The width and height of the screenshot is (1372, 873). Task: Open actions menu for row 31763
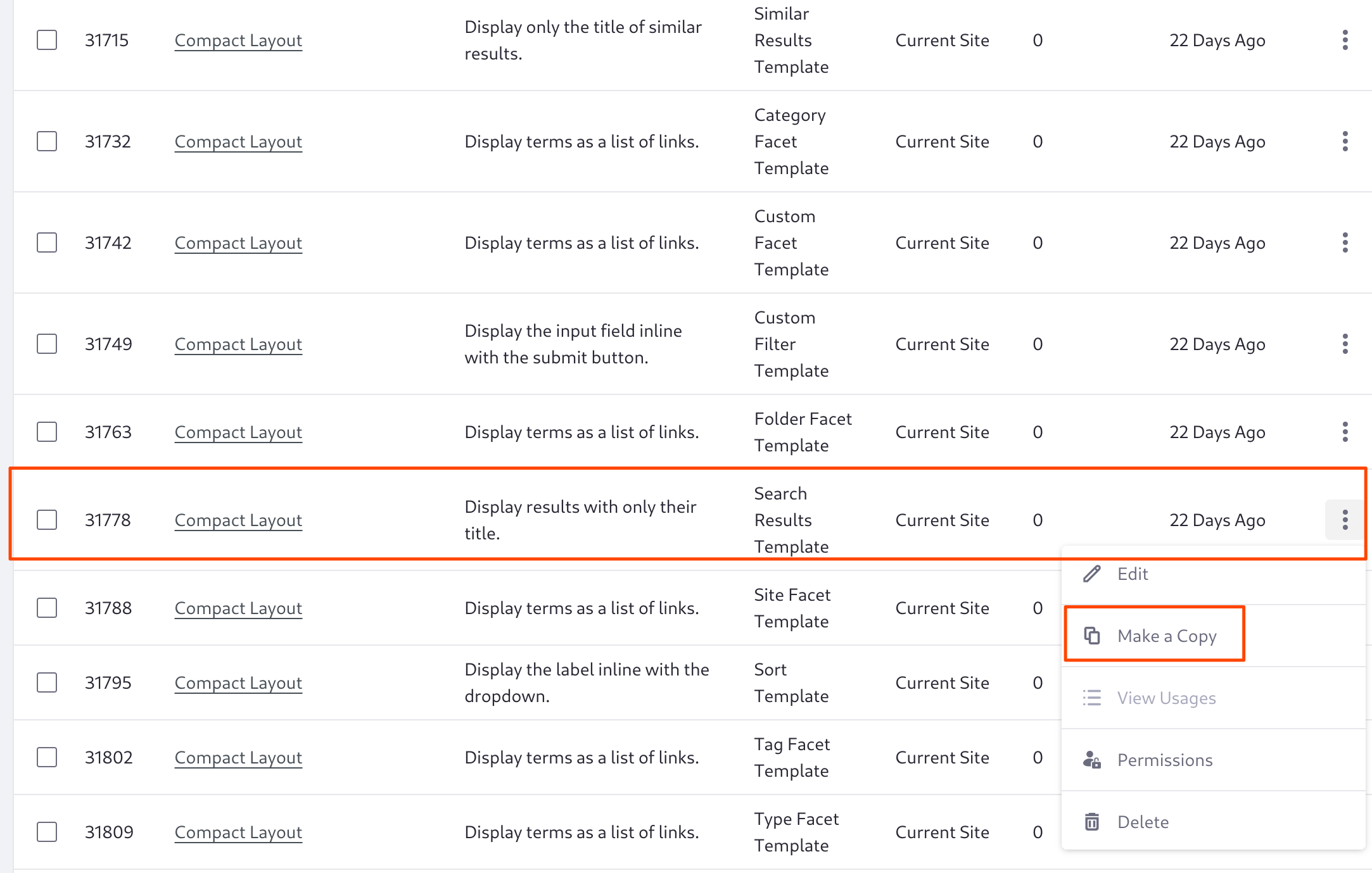(1345, 432)
